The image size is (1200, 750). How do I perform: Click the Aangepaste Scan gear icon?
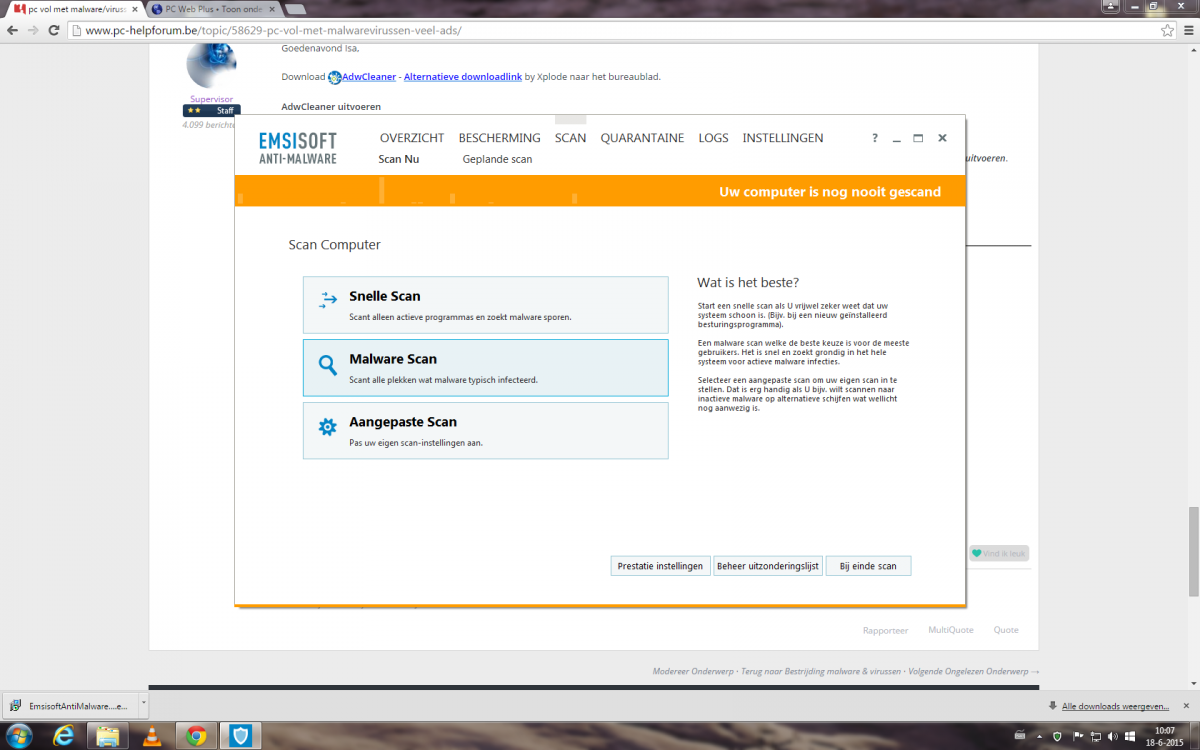point(328,428)
